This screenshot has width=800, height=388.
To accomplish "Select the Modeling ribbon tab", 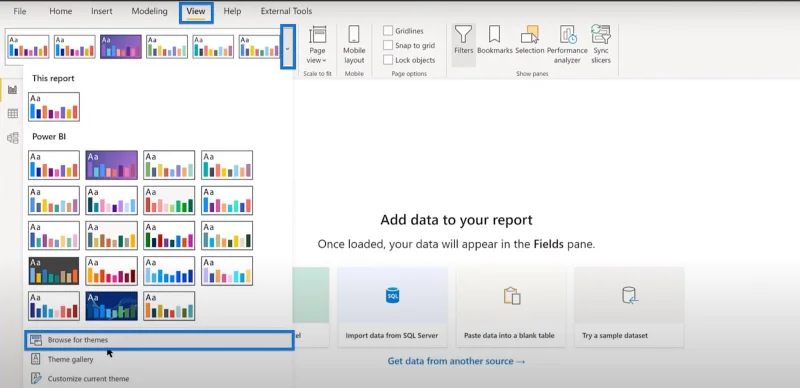I will click(149, 11).
